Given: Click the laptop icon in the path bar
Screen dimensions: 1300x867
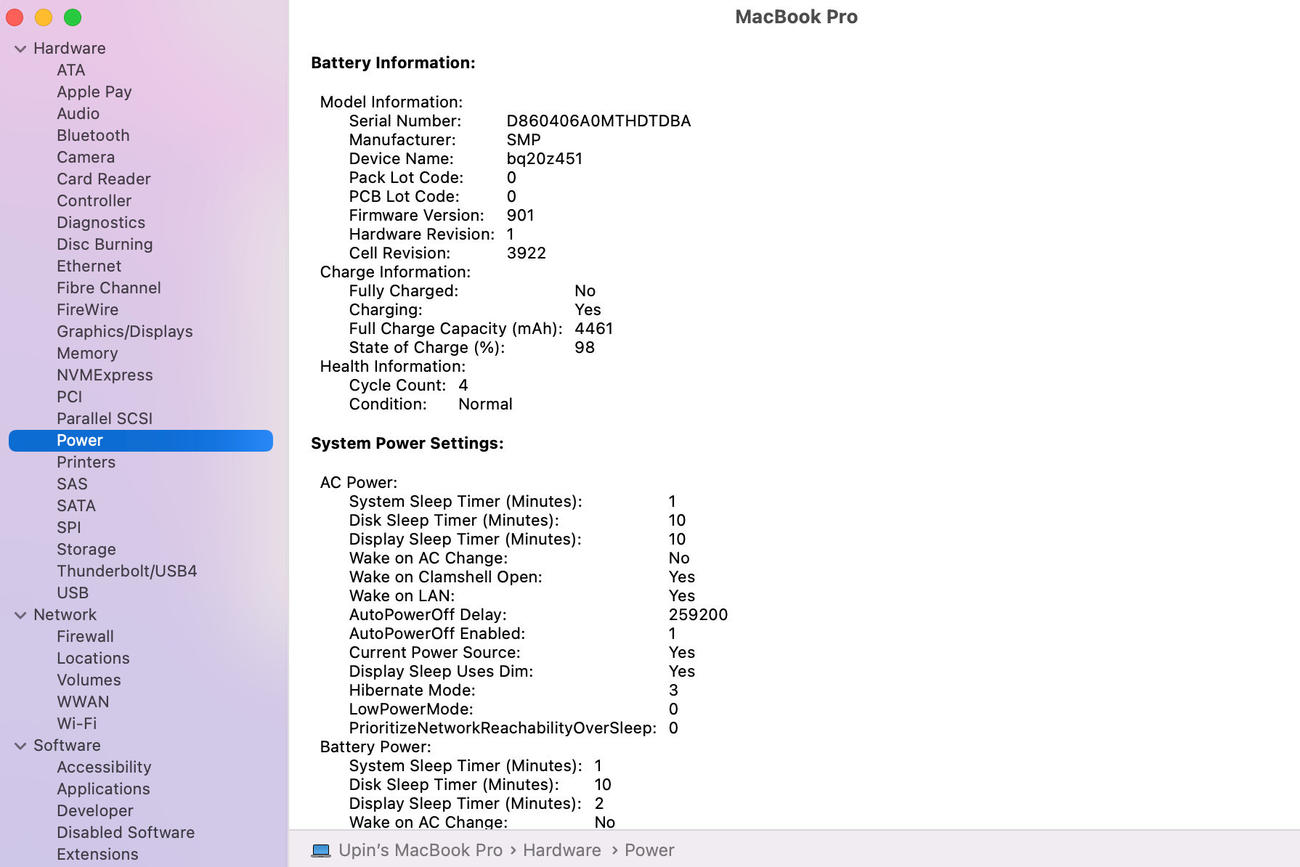Looking at the screenshot, I should pos(321,850).
